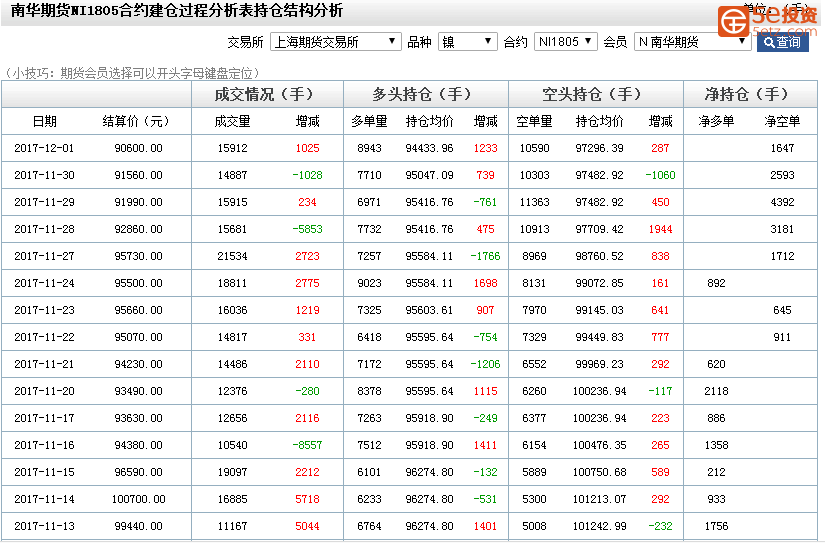Click the green short change -1060
This screenshot has height=543, width=825.
pos(660,175)
